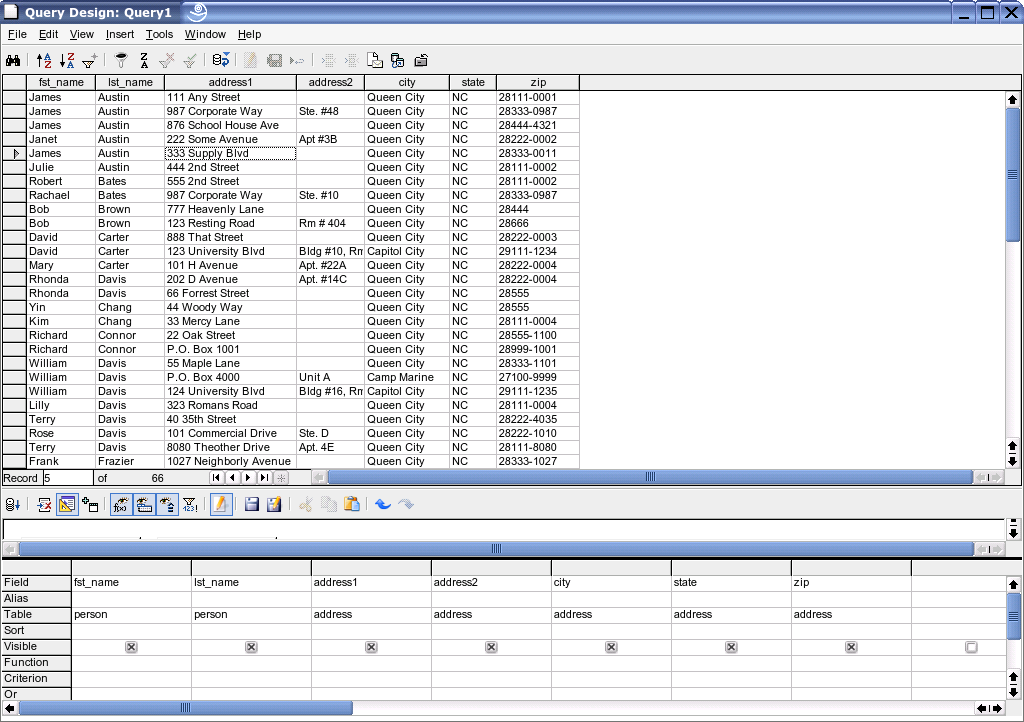The height and width of the screenshot is (722, 1024).
Task: Click the Table cell under address1 field
Action: (x=370, y=615)
